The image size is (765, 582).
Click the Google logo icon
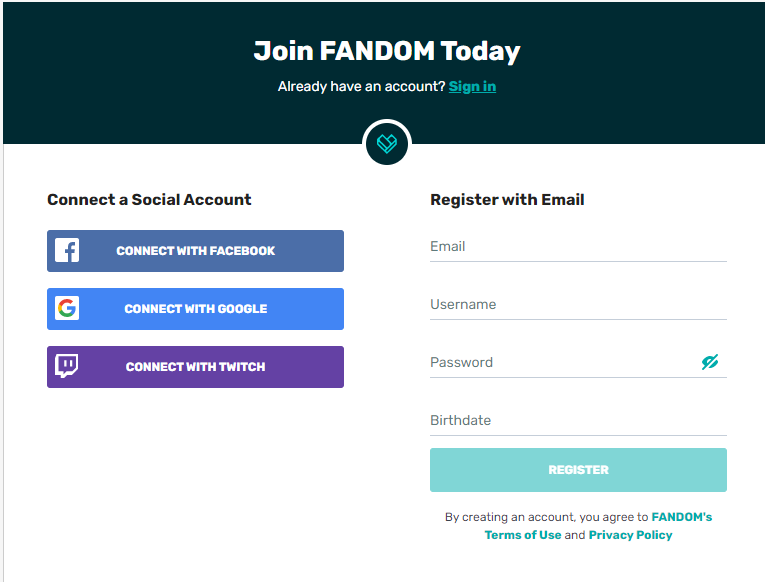pos(67,309)
